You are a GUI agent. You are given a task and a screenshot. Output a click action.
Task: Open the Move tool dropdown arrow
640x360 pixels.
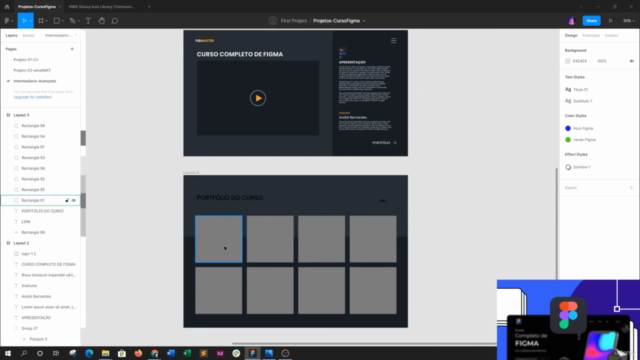pos(30,21)
